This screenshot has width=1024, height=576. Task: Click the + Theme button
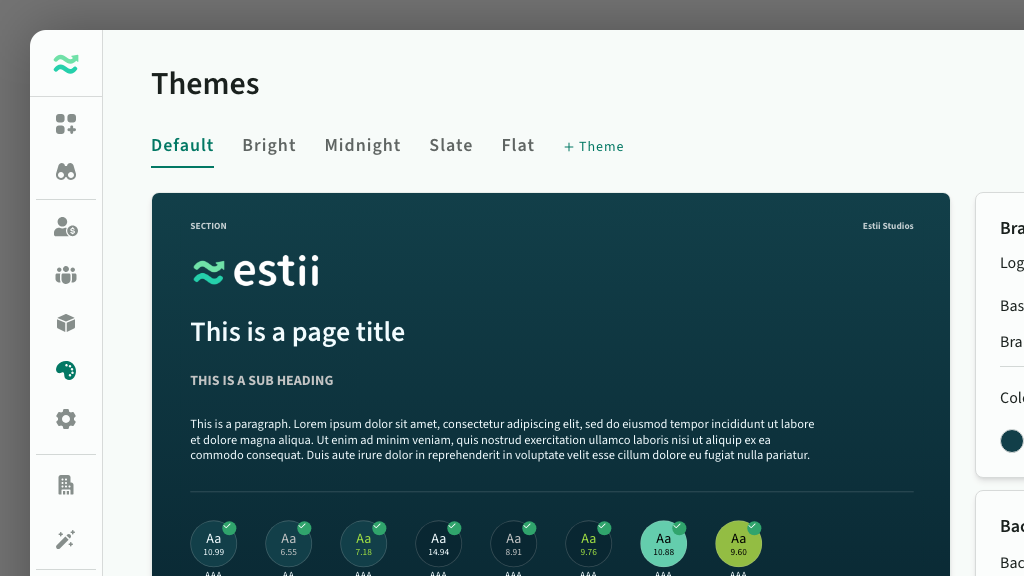pos(594,147)
